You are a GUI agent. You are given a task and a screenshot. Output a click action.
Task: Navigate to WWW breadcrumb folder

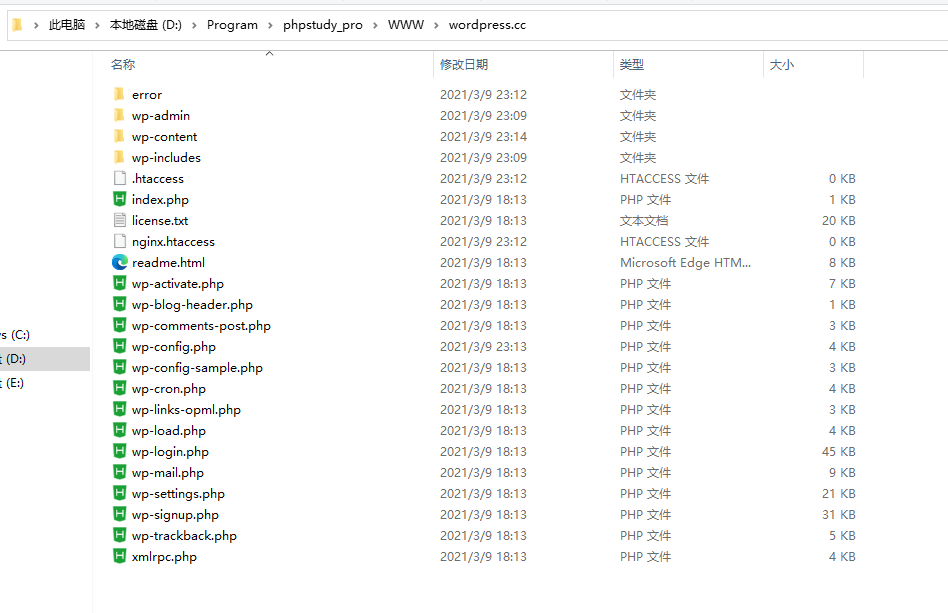coord(406,25)
